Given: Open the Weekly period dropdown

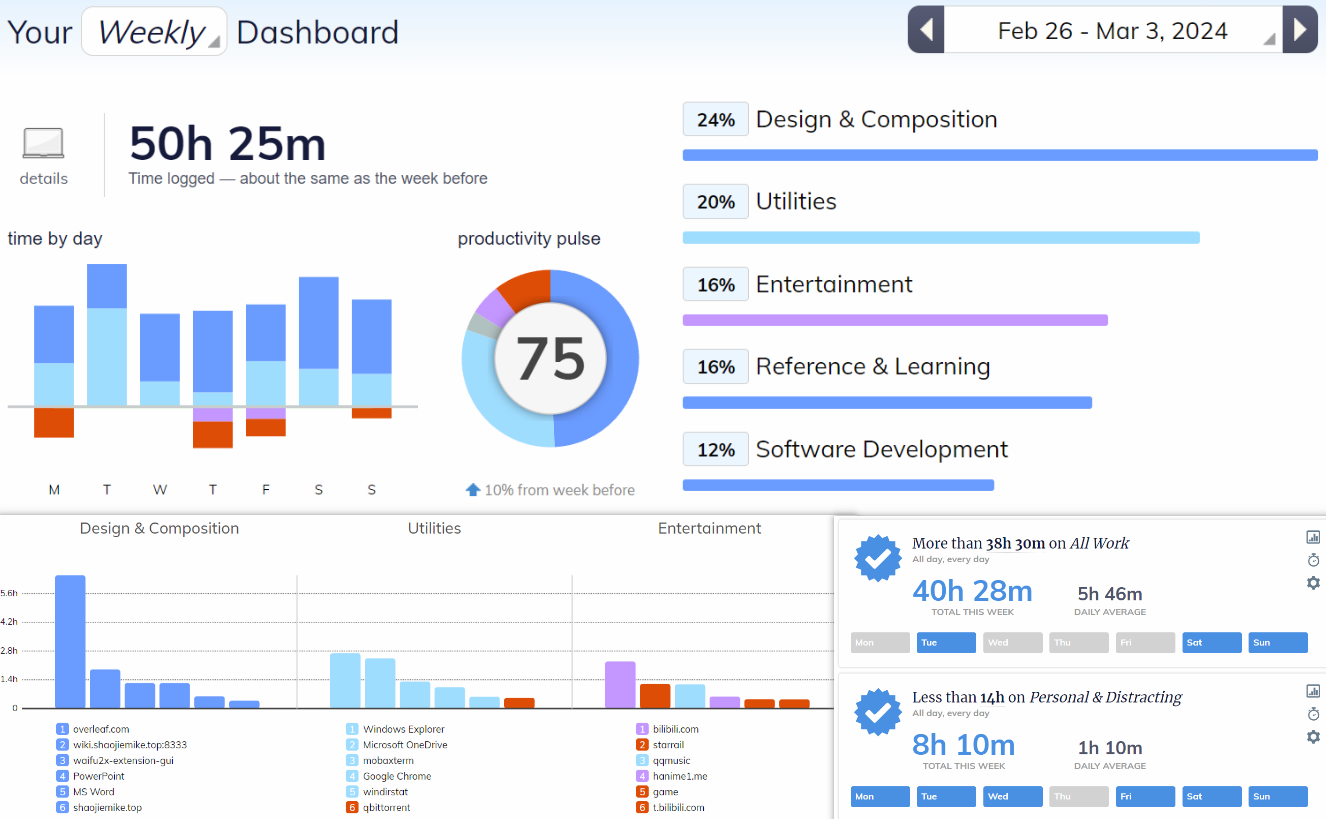Looking at the screenshot, I should click(154, 32).
